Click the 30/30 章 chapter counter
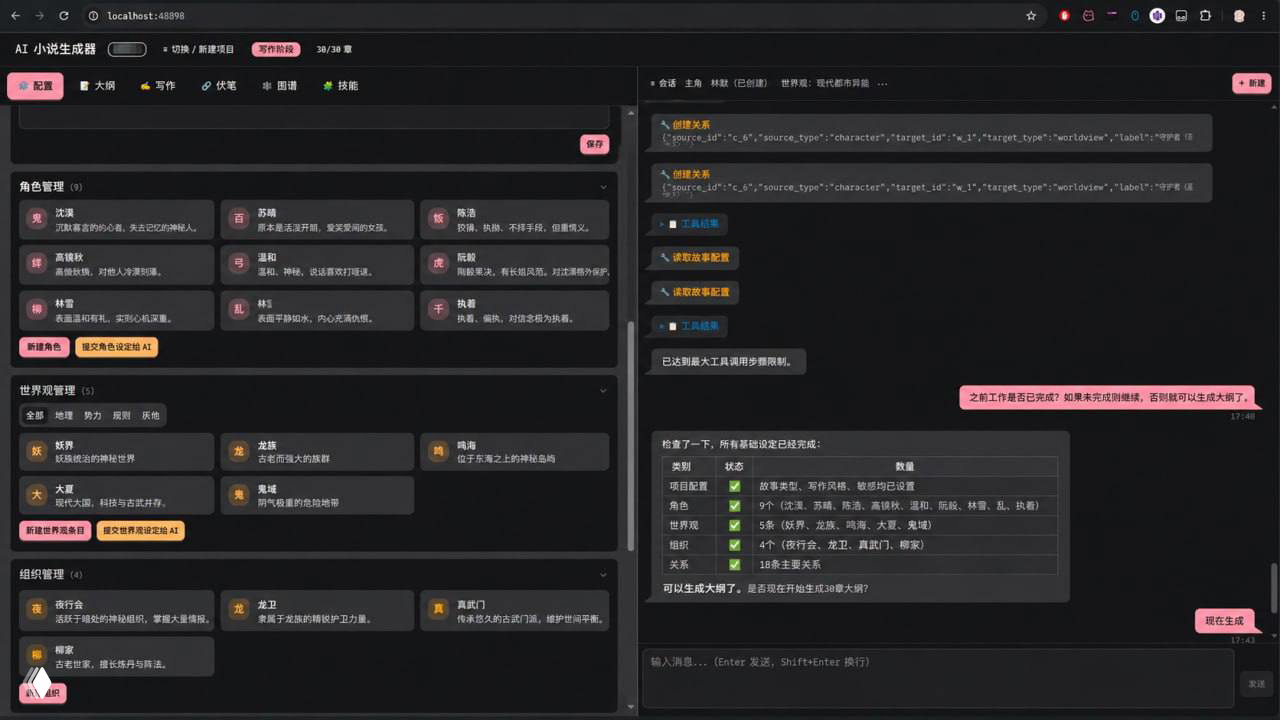 [x=334, y=49]
